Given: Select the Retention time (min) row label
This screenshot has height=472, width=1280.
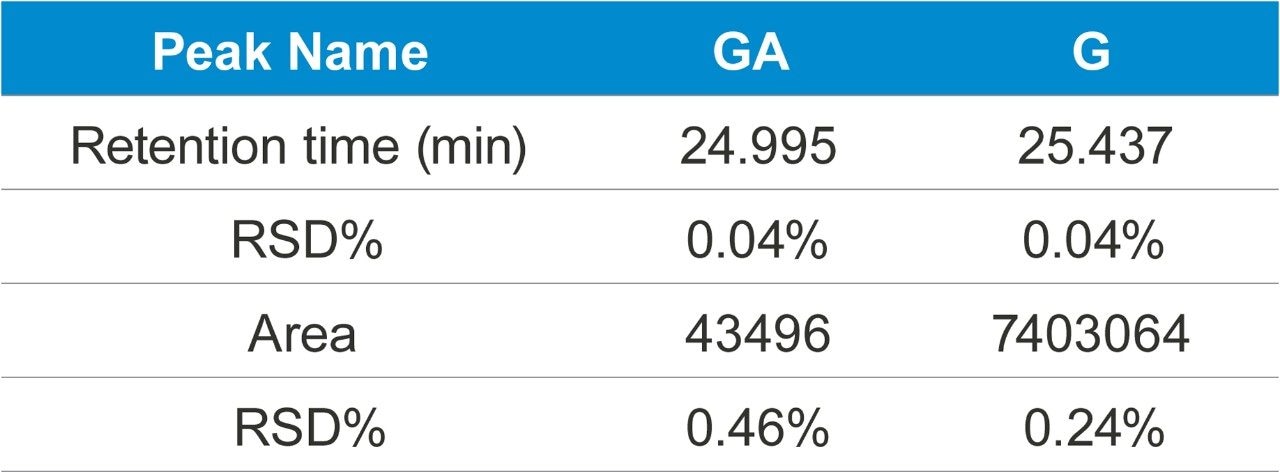Looking at the screenshot, I should point(299,148).
